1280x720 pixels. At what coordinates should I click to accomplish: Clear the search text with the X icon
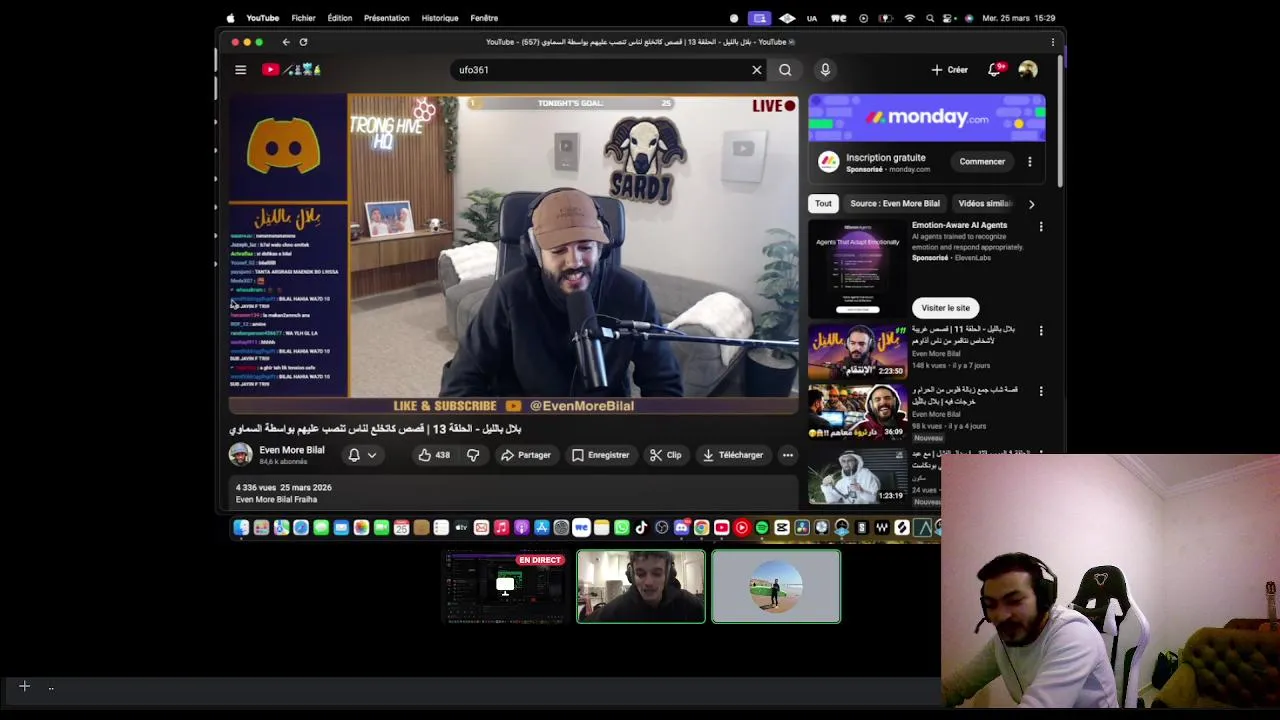(757, 70)
